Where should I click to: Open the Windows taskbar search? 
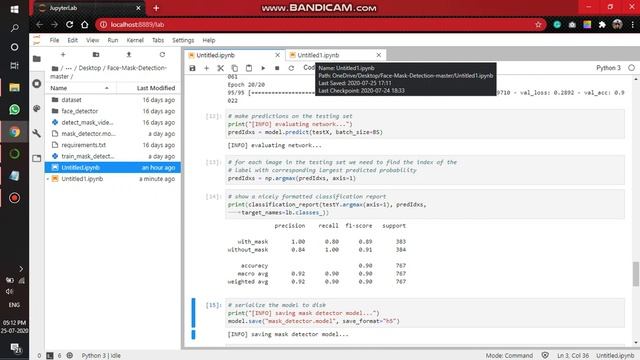tap(14, 28)
